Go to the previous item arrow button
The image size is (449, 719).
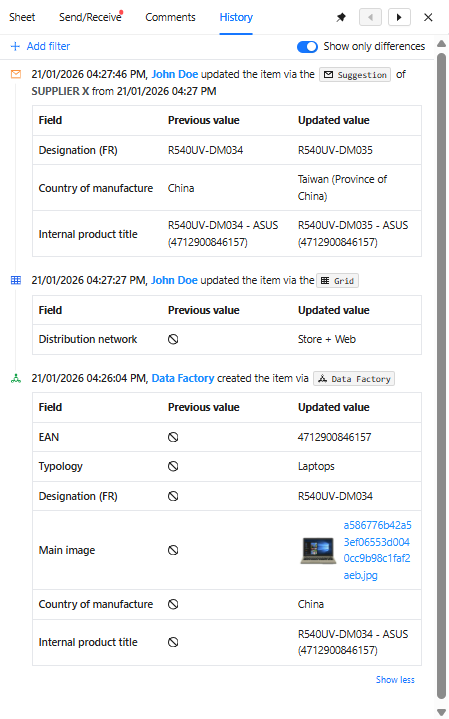coord(370,17)
